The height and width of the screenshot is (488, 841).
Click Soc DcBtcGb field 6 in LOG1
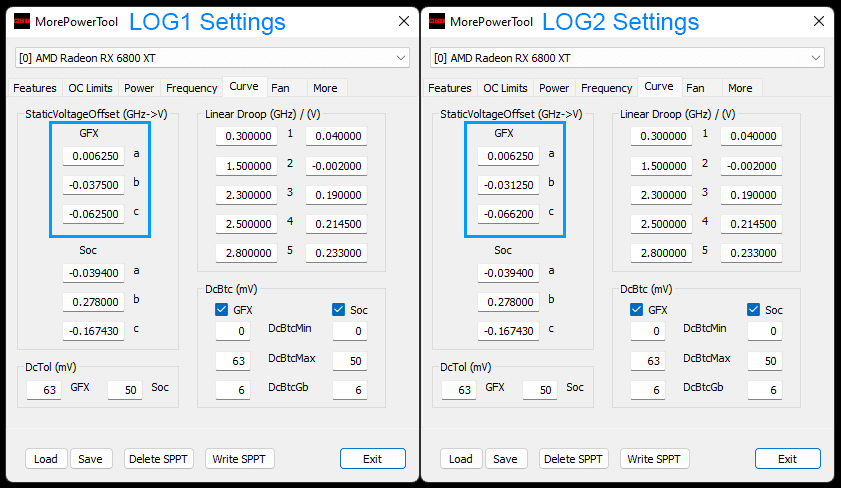pos(350,390)
